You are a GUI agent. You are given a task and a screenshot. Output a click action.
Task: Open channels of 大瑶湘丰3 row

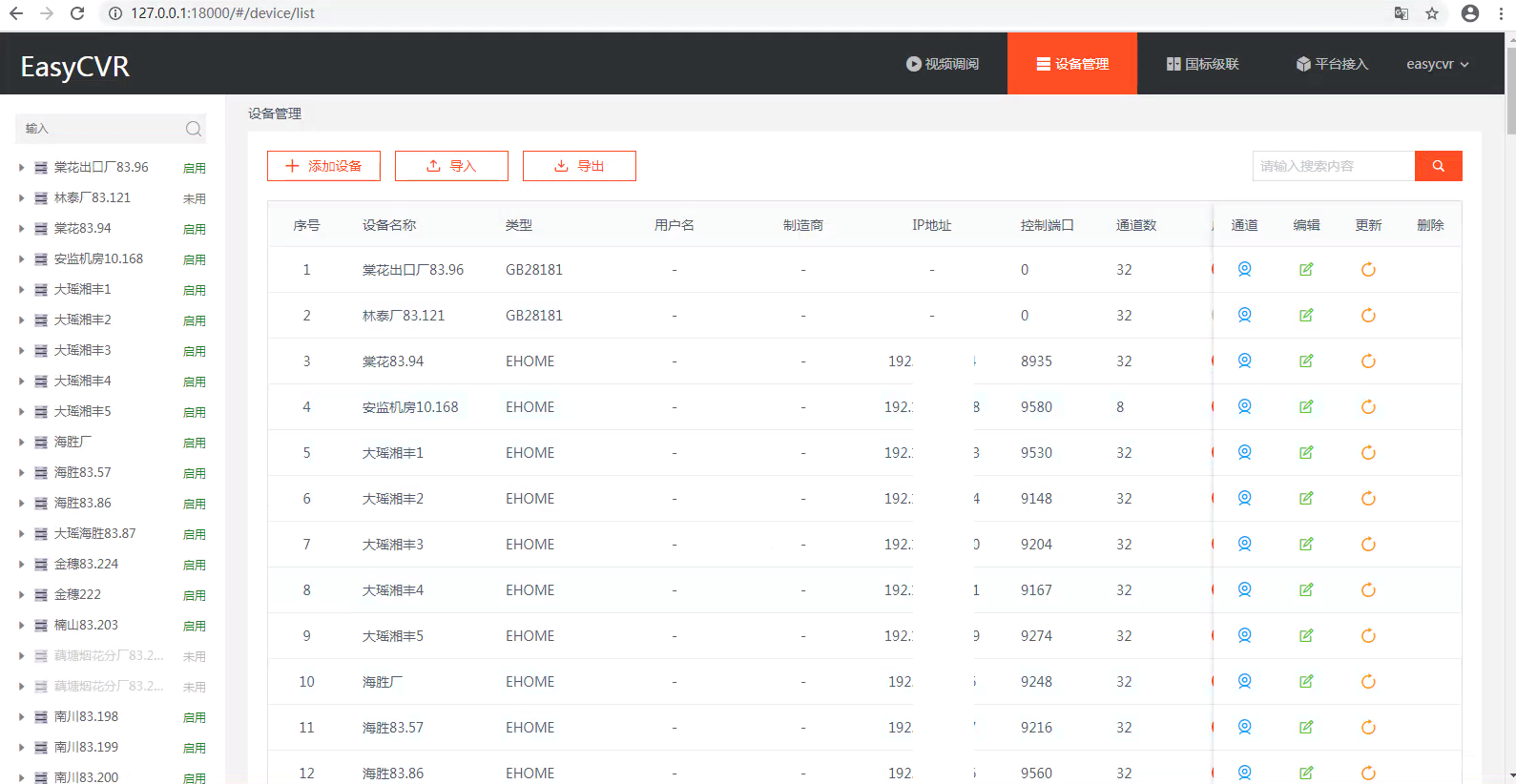coord(1244,544)
